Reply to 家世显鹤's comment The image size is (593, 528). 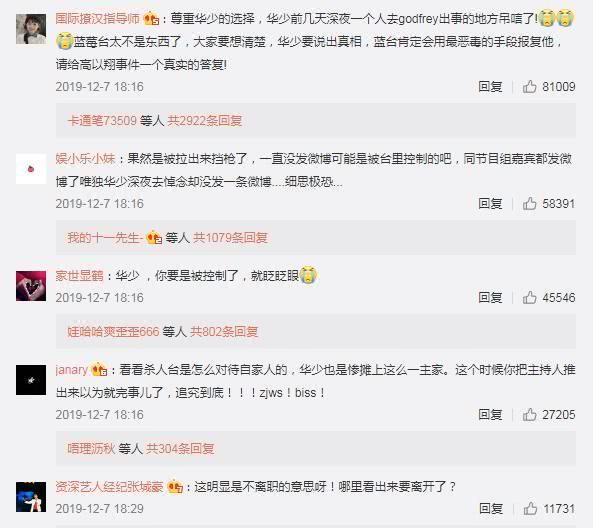490,298
